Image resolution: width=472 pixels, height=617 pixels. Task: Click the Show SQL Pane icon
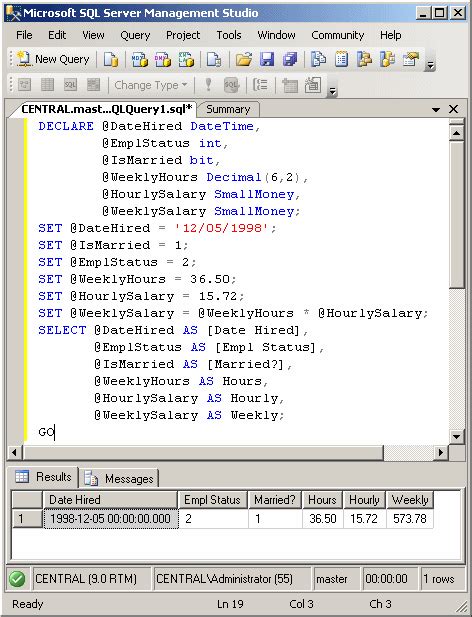tap(70, 85)
